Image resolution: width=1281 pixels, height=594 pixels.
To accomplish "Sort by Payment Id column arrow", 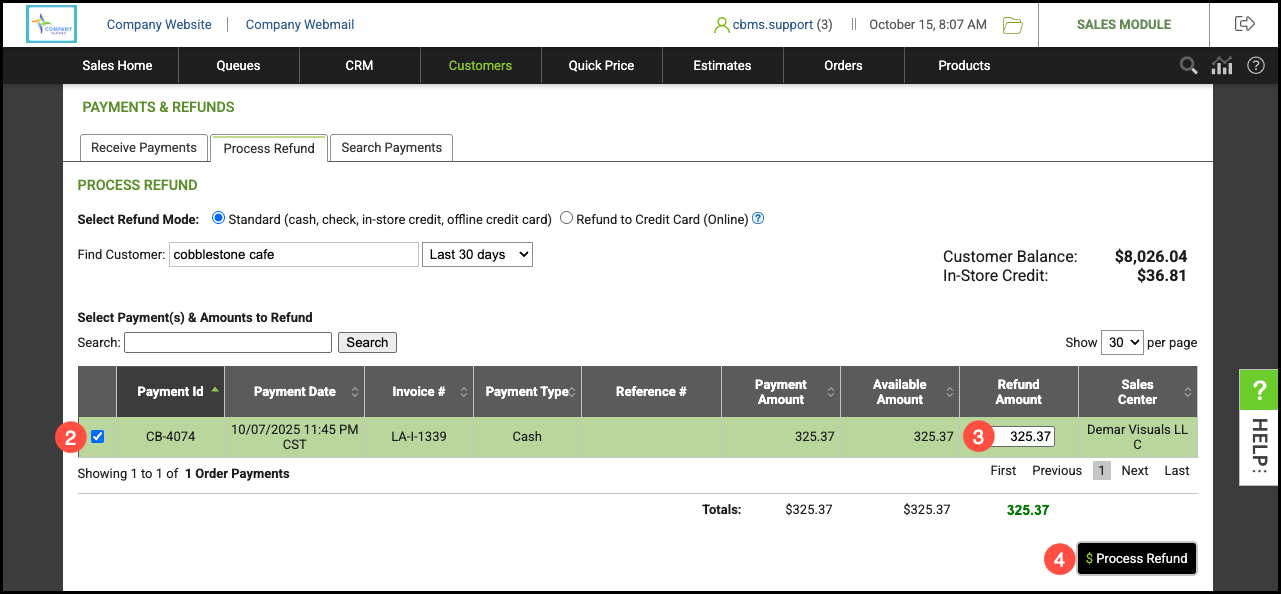I will coord(215,390).
